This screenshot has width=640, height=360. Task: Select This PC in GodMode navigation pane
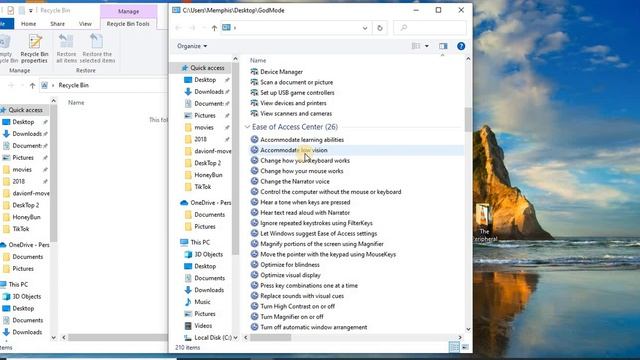[200, 242]
